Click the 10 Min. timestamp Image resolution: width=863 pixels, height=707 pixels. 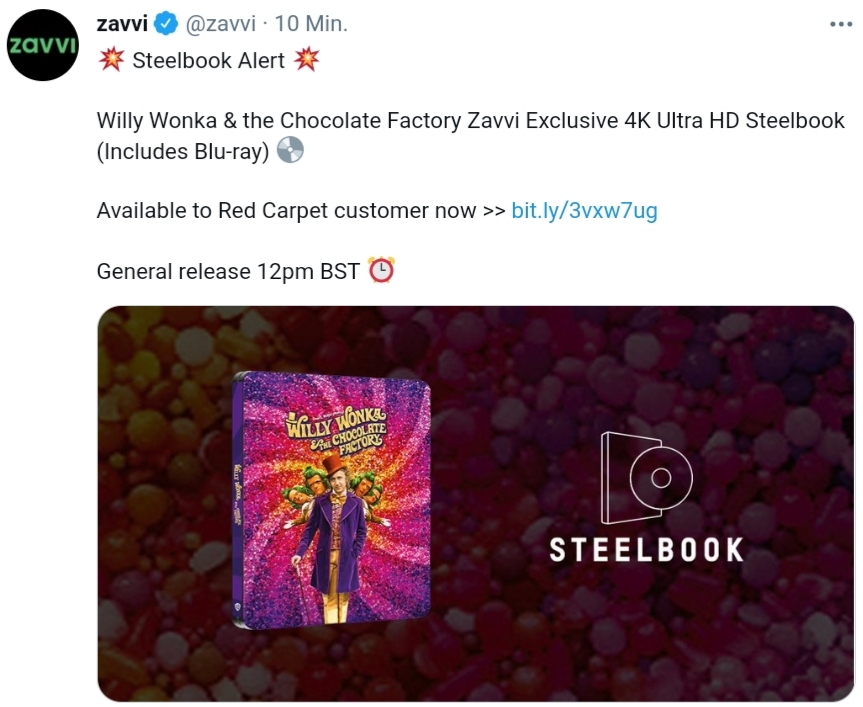click(311, 24)
